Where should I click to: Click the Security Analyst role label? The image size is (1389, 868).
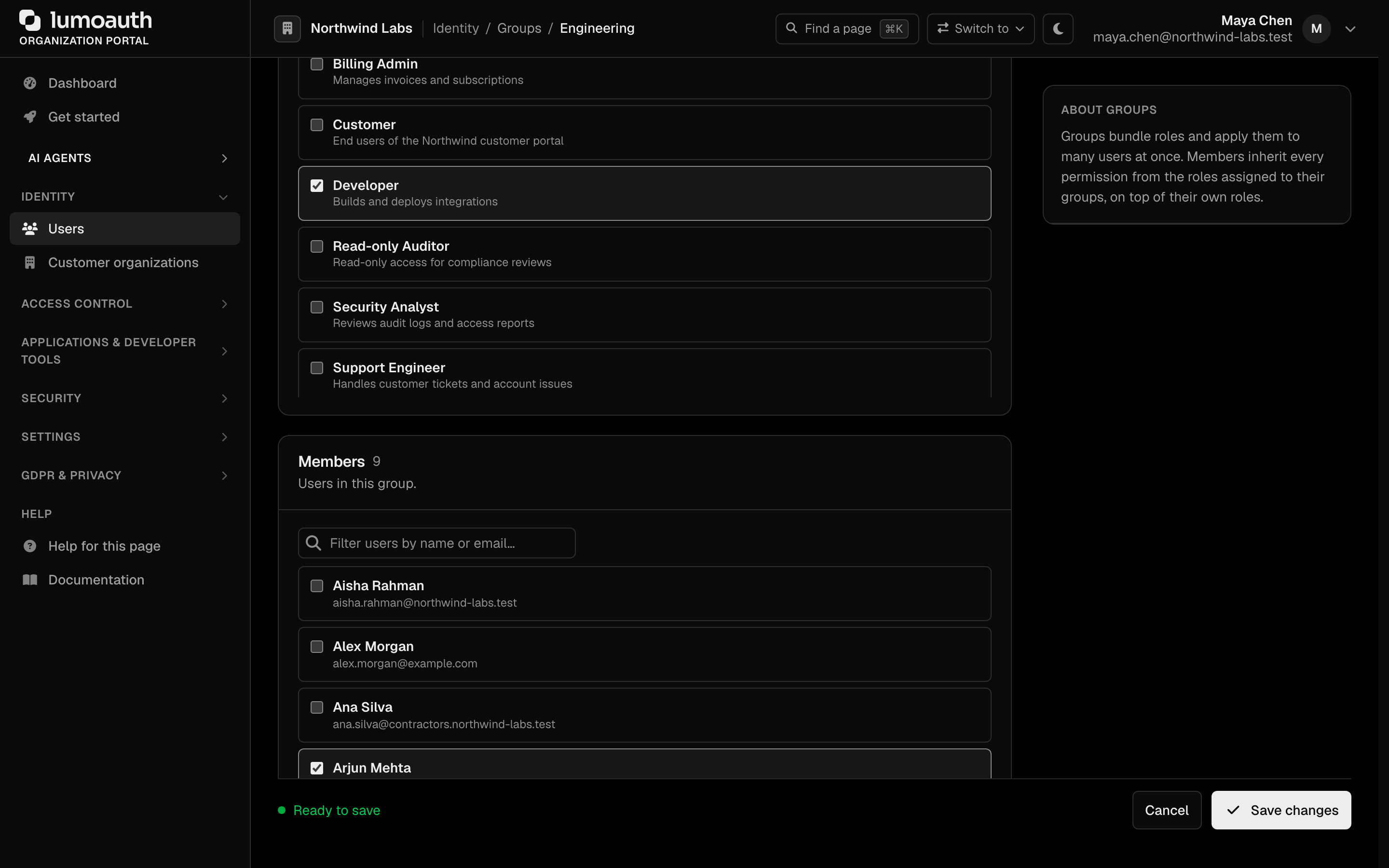point(385,307)
